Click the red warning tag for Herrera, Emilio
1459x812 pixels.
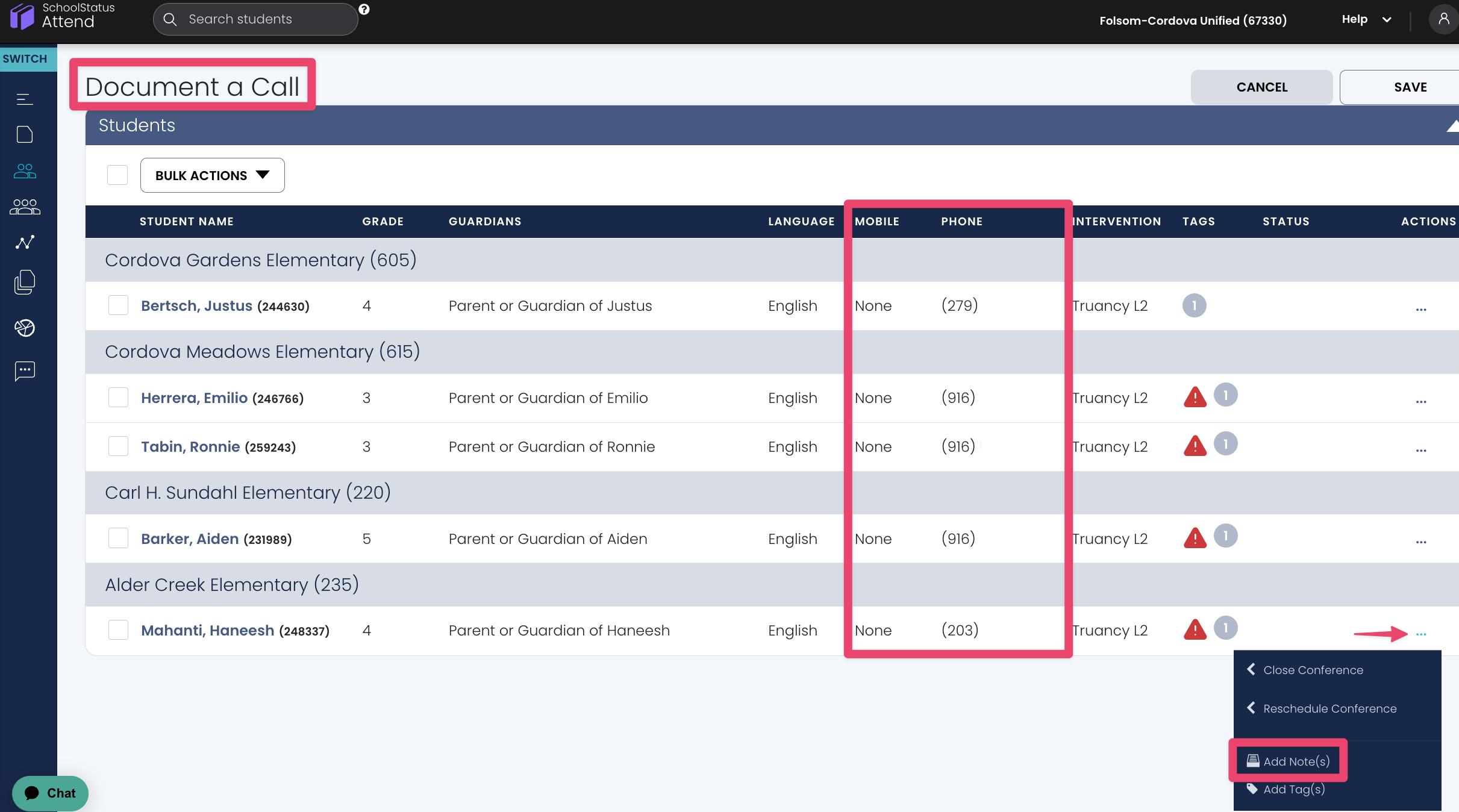1195,397
